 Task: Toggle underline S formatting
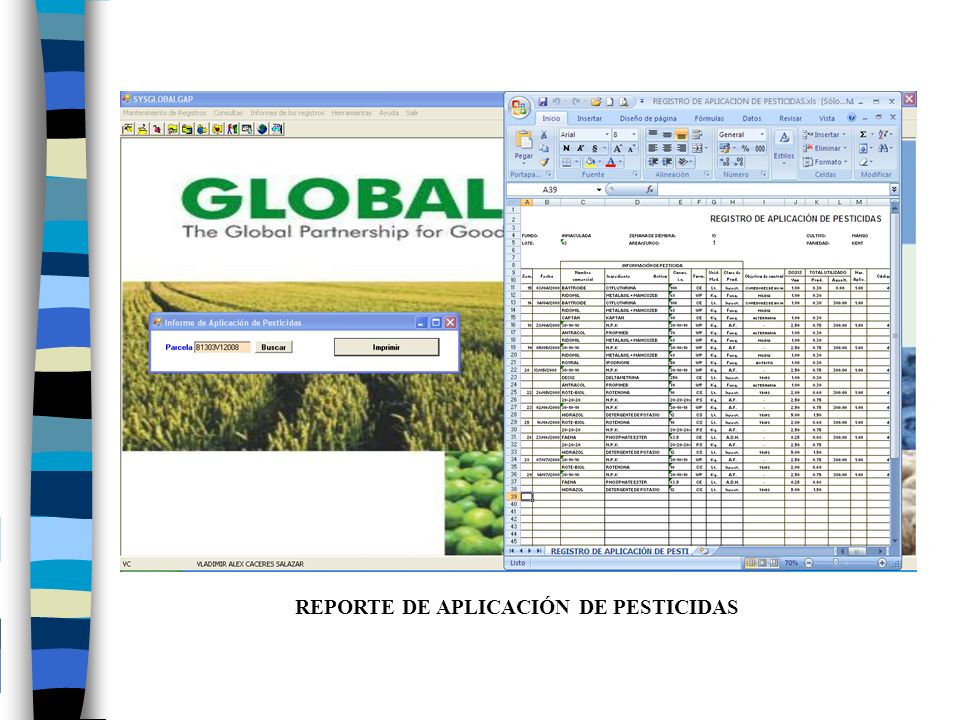(594, 148)
